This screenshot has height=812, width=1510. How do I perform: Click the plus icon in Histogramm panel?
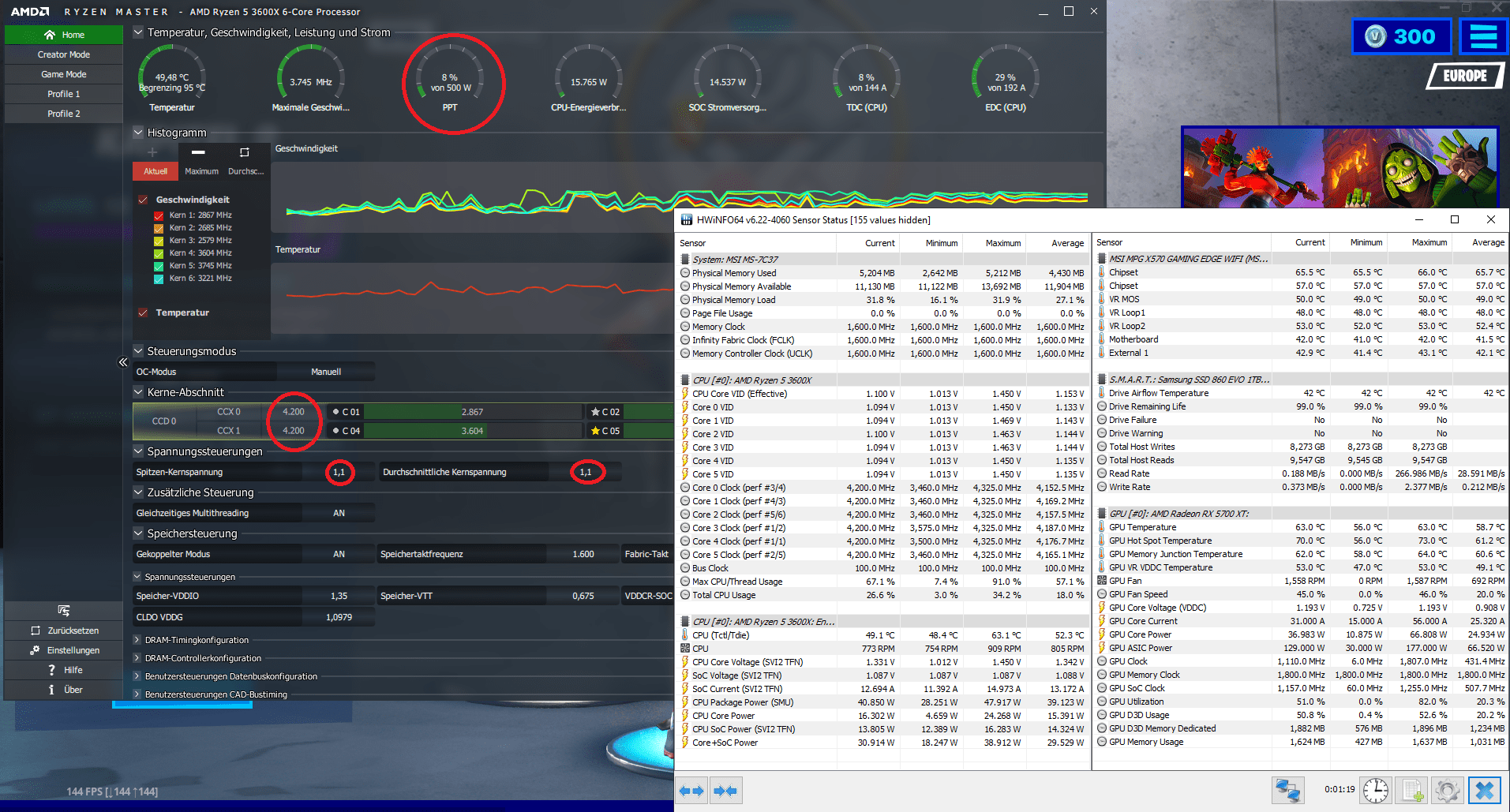152,152
